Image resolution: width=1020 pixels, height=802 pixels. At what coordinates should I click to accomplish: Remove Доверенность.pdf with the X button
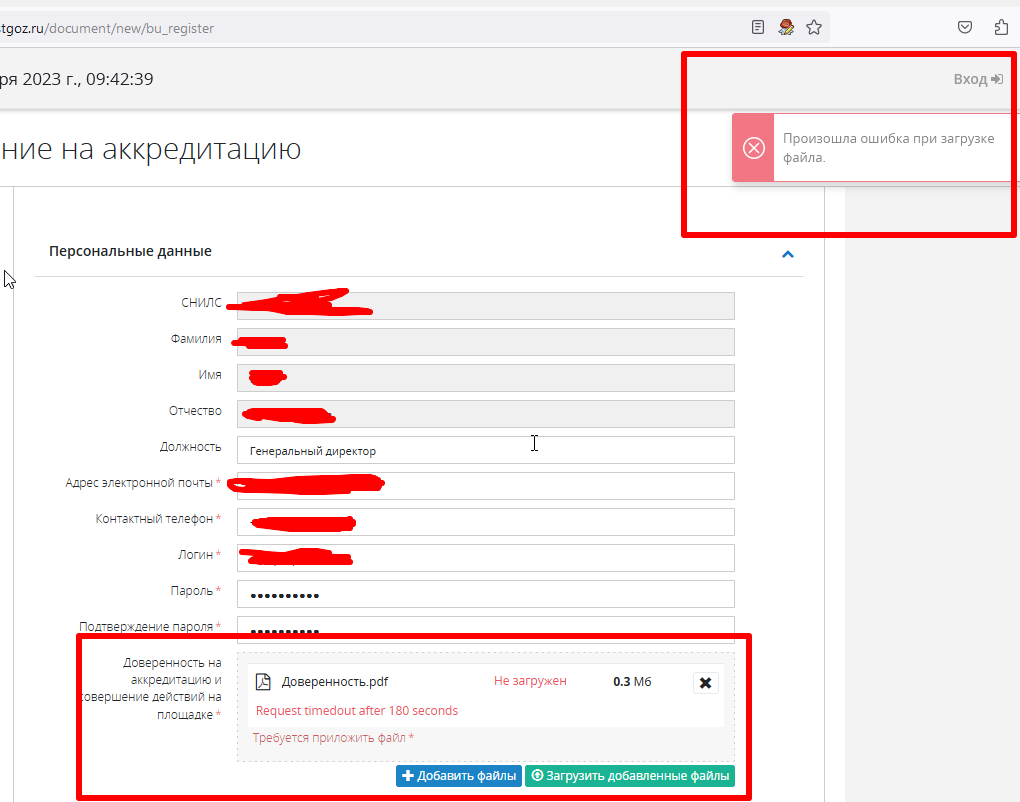coord(705,683)
